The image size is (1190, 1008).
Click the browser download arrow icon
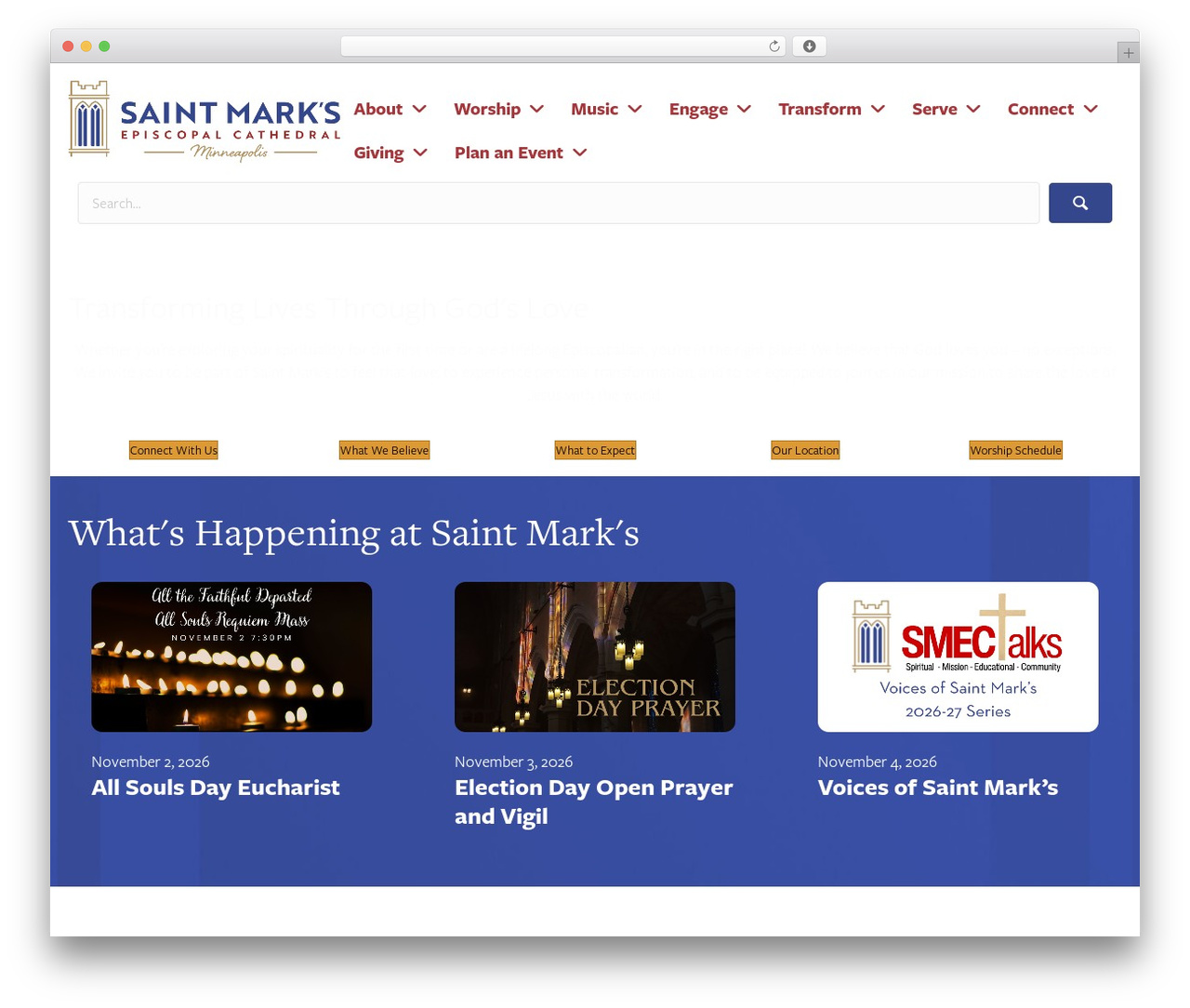point(809,46)
